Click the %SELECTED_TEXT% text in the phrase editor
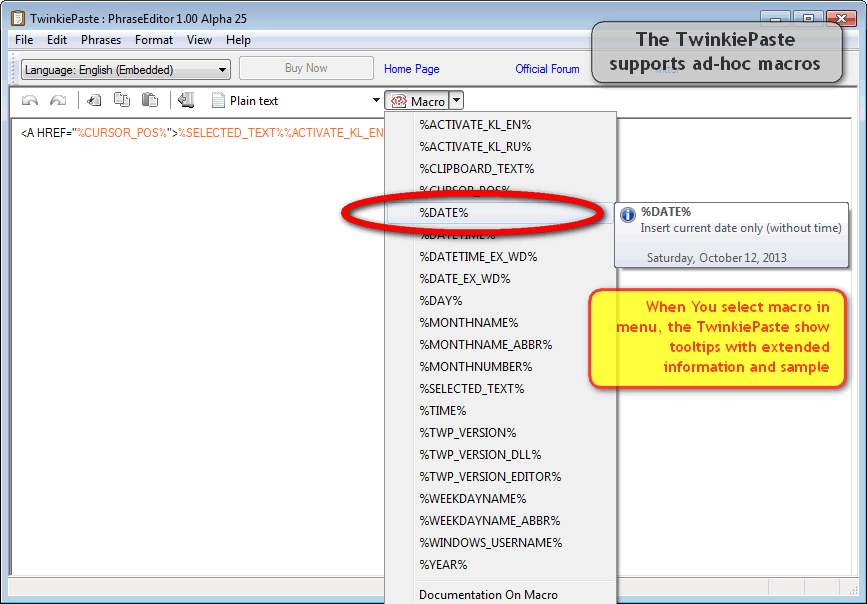This screenshot has height=604, width=867. [x=231, y=133]
